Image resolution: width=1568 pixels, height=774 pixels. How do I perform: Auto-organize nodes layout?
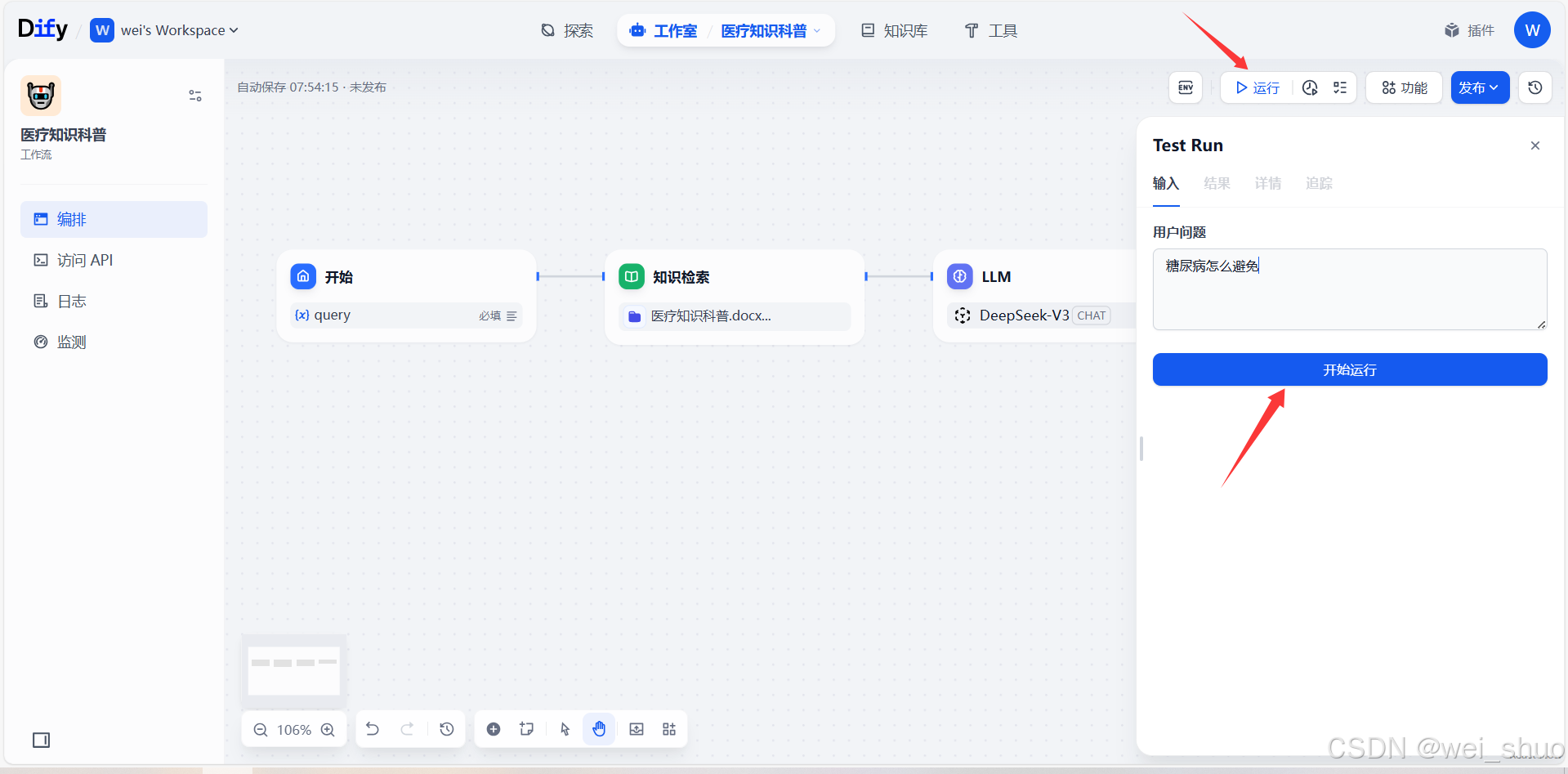point(669,729)
